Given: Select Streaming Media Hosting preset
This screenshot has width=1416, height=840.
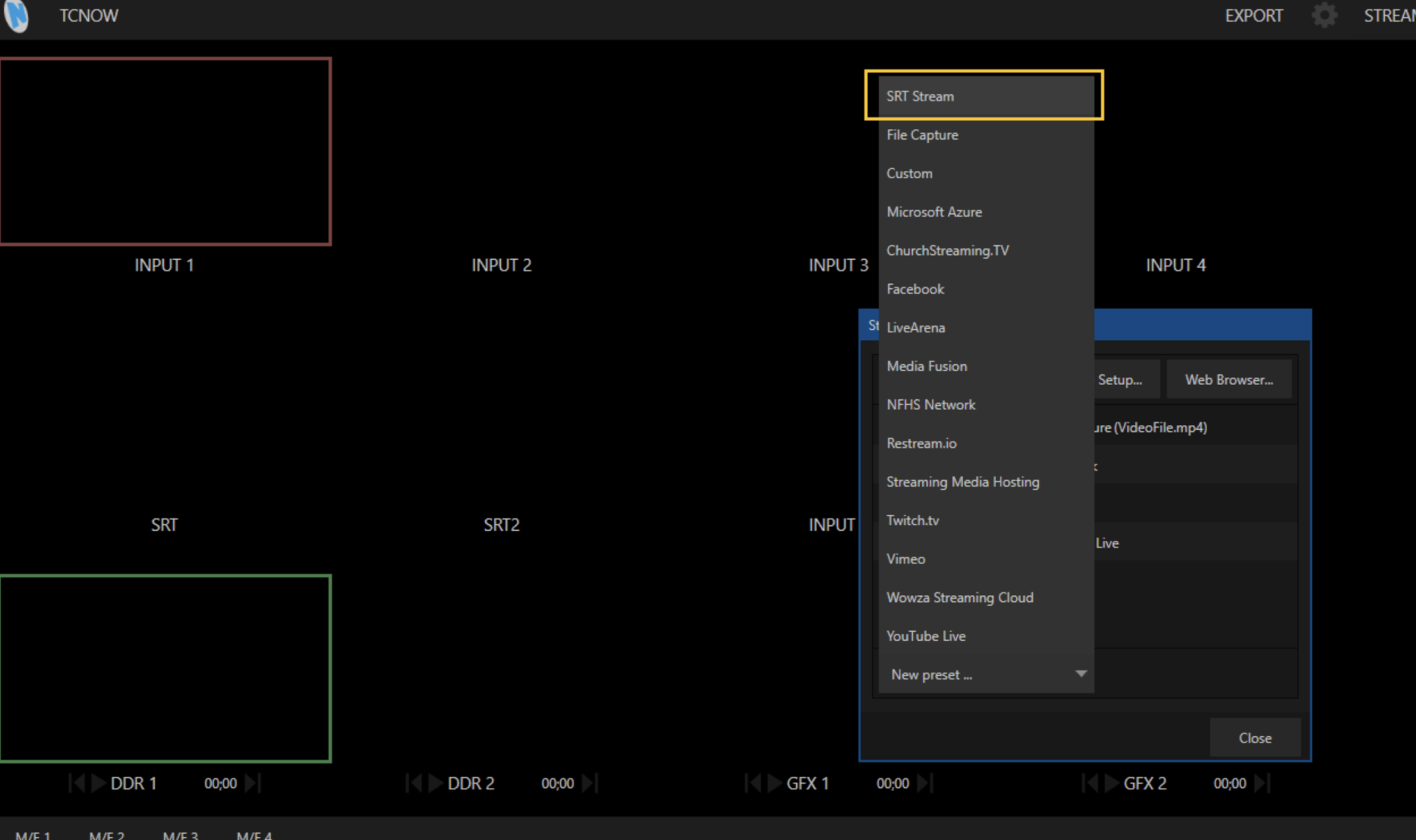Looking at the screenshot, I should (x=986, y=482).
